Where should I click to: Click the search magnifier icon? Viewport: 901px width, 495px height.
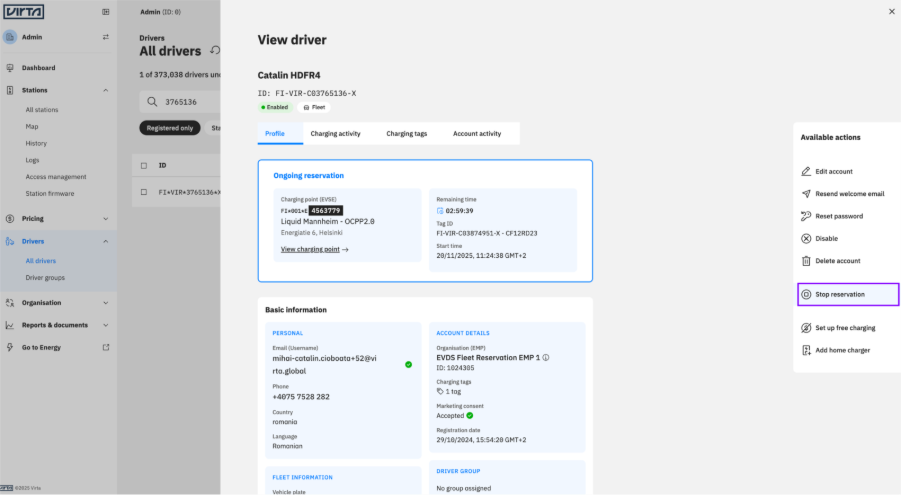click(x=152, y=102)
